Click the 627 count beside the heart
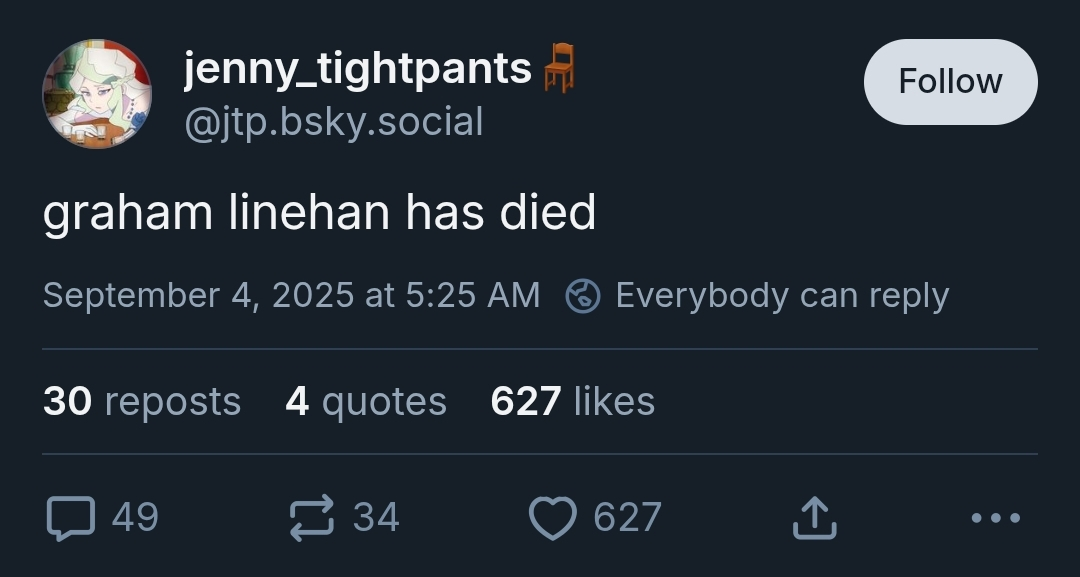 (627, 518)
